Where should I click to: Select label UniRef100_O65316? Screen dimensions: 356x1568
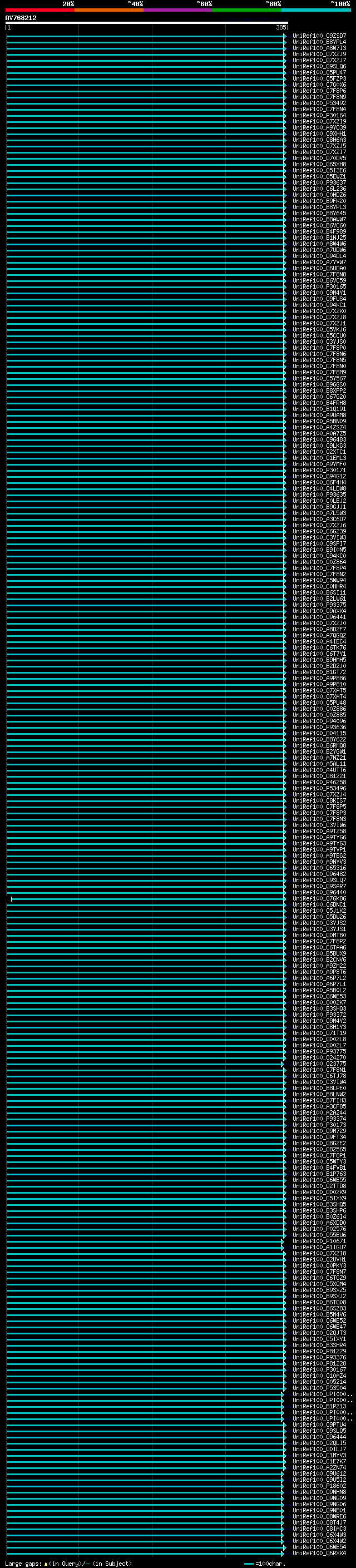pyautogui.click(x=319, y=867)
